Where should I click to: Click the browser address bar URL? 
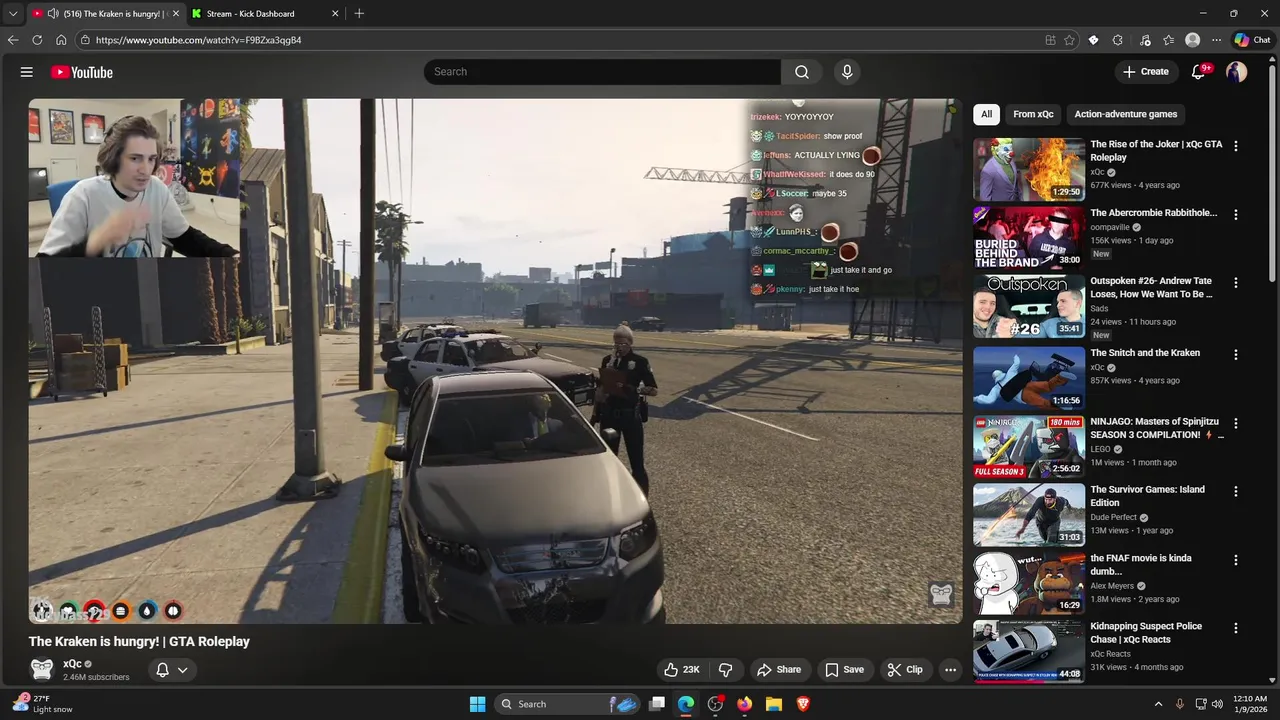[198, 40]
